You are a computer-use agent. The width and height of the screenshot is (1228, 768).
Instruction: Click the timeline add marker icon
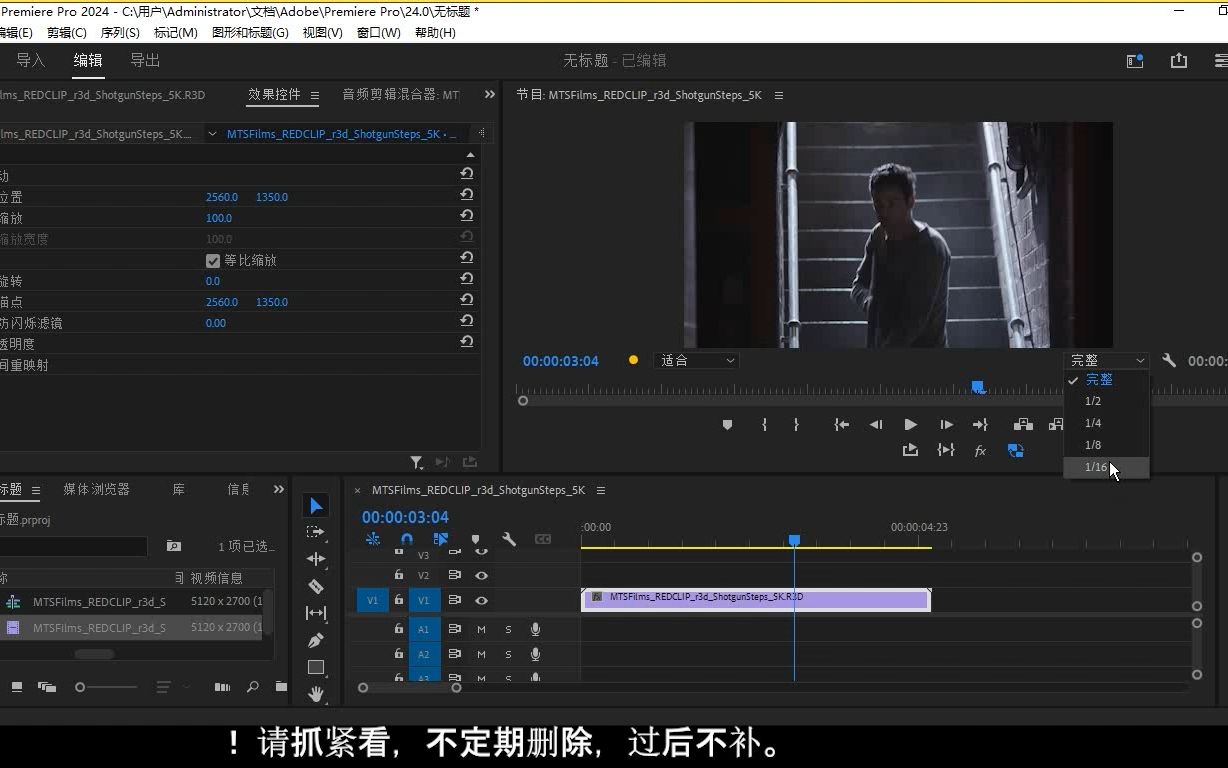[475, 539]
